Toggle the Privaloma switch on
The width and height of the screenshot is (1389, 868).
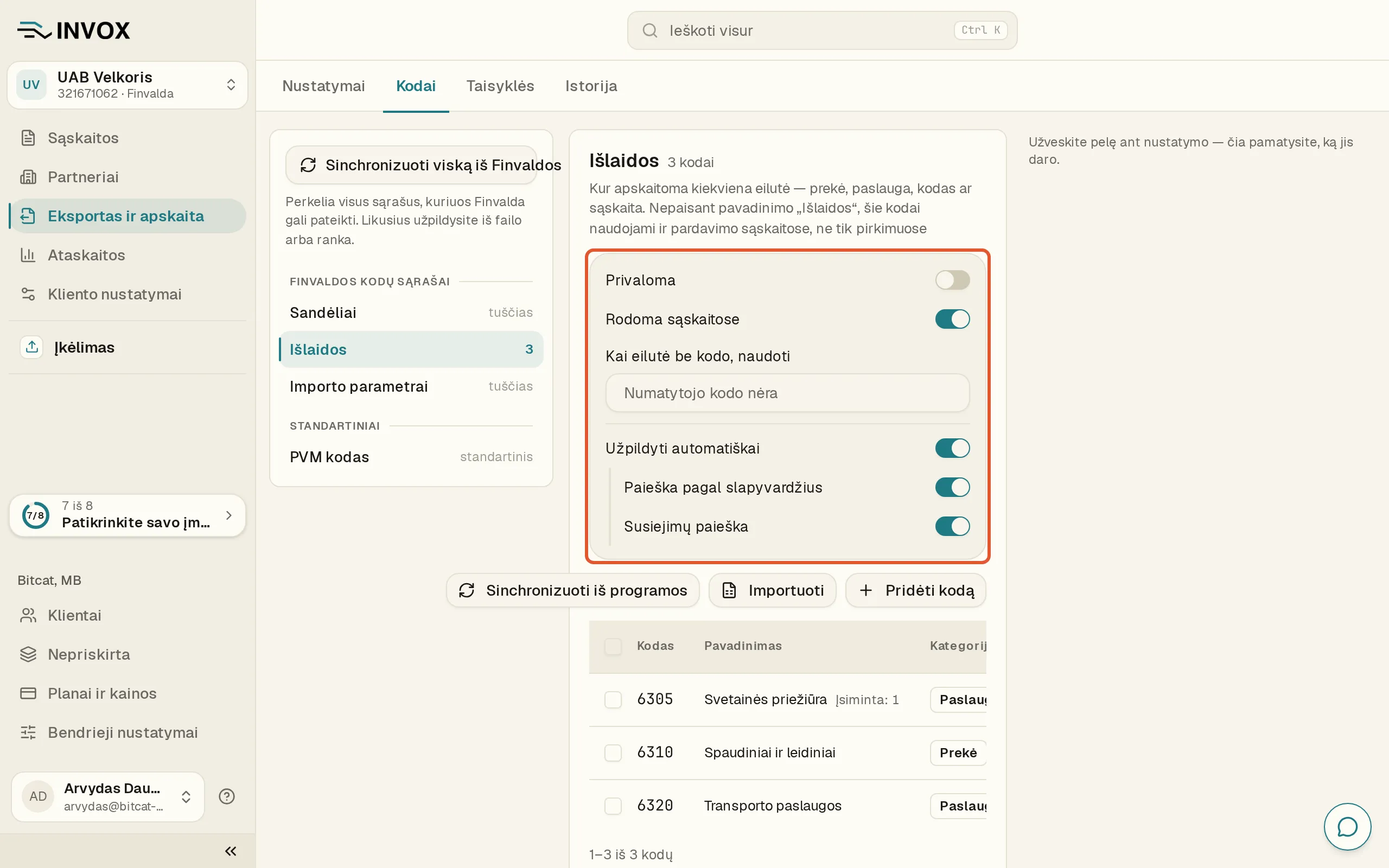[x=952, y=280]
